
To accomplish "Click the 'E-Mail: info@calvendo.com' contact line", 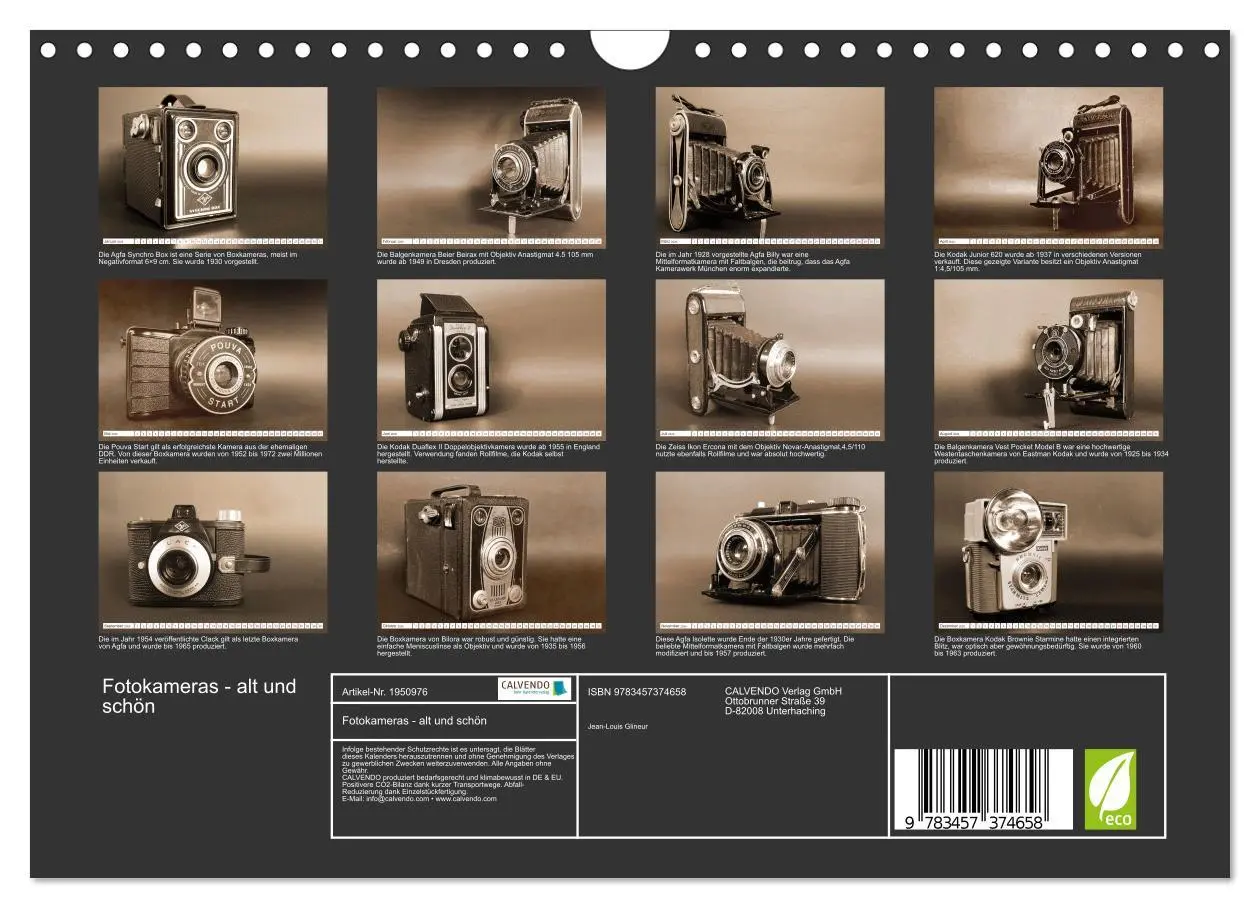I will pyautogui.click(x=419, y=799).
